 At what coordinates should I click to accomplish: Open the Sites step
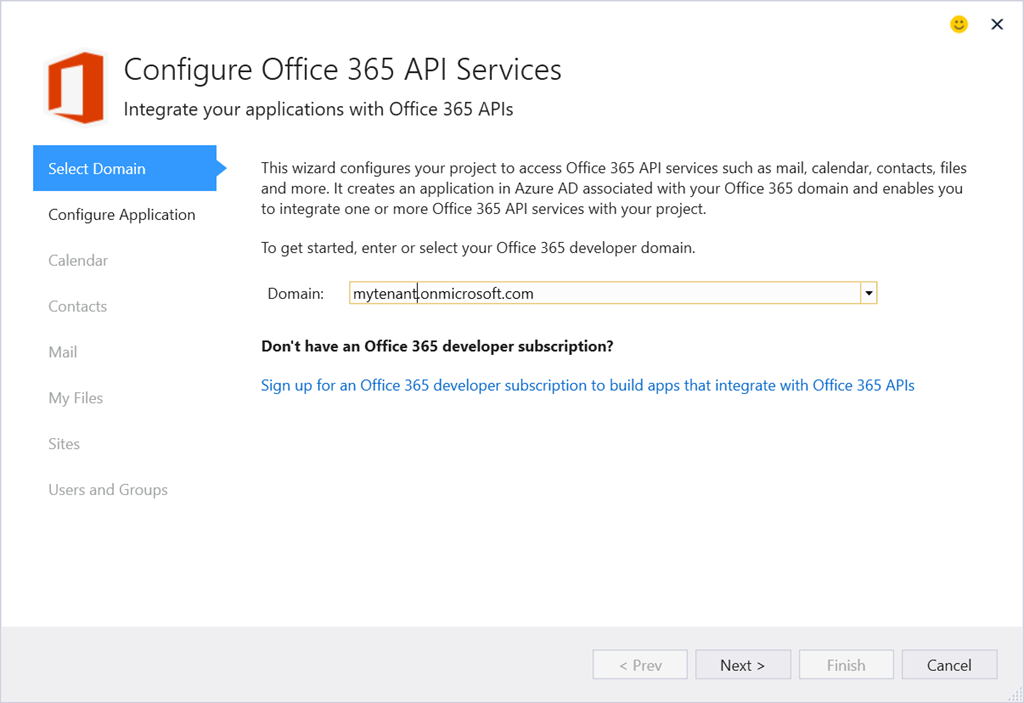[64, 444]
